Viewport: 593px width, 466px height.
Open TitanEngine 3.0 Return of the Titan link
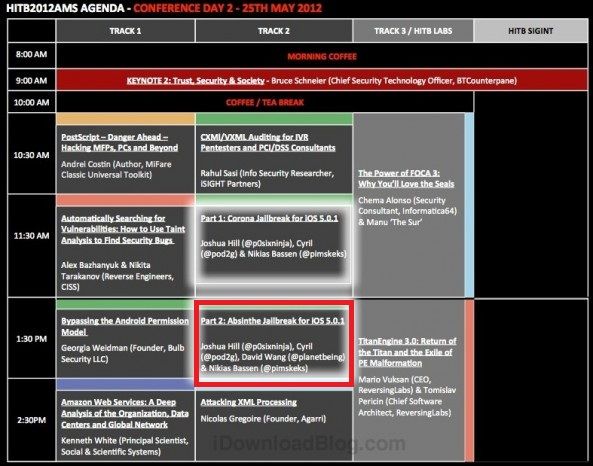coord(407,352)
